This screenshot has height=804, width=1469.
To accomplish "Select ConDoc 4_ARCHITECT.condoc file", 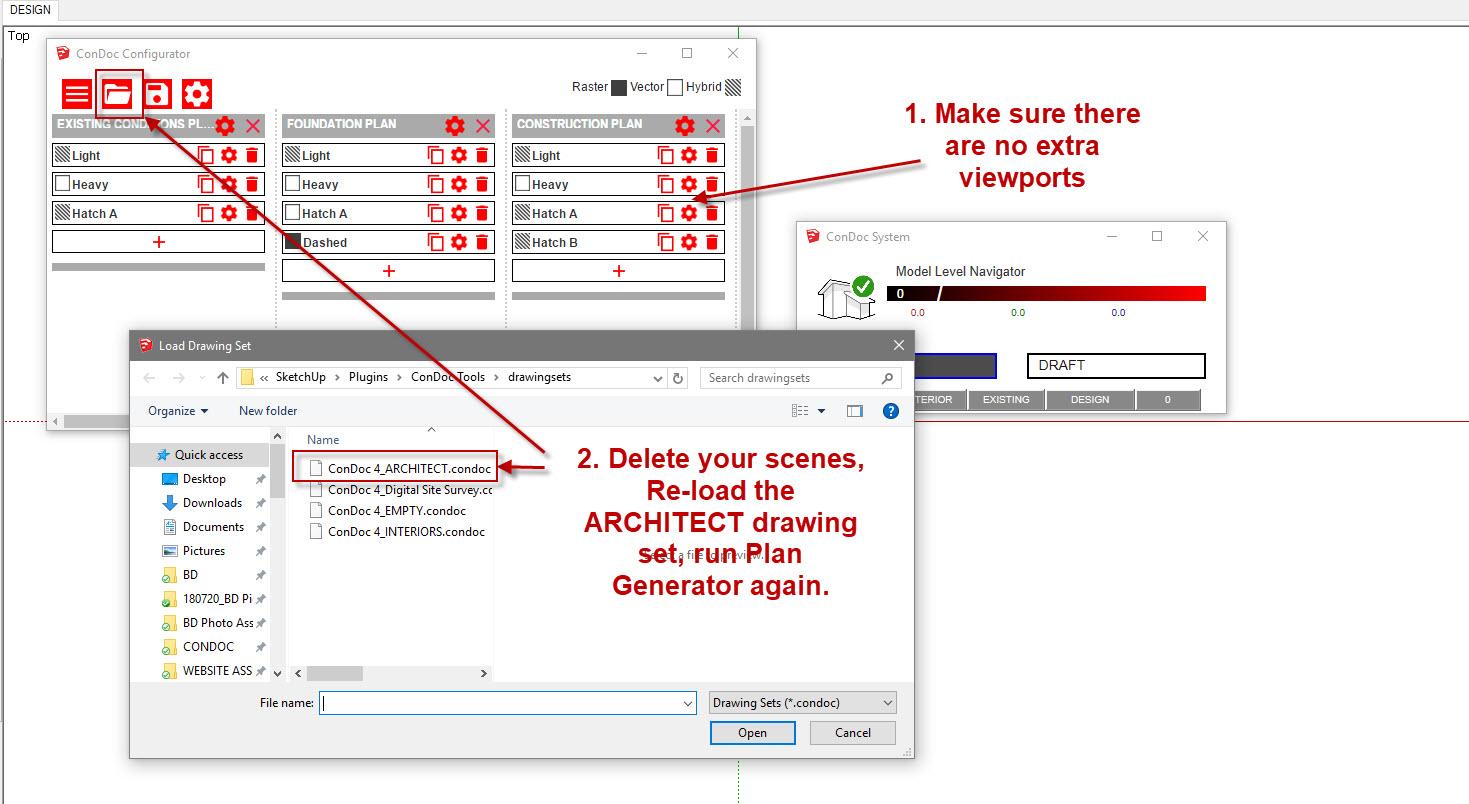I will click(409, 468).
